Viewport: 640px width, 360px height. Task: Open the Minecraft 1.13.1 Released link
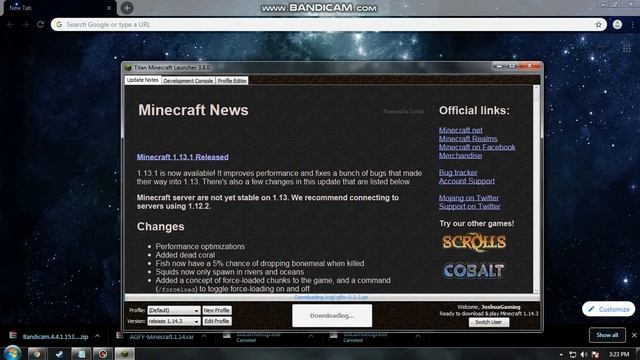(x=182, y=157)
